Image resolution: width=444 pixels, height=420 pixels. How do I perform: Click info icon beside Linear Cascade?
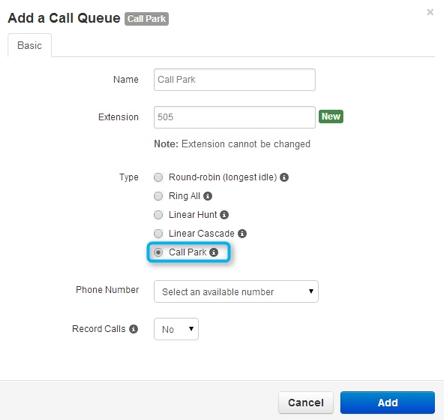[x=242, y=234]
